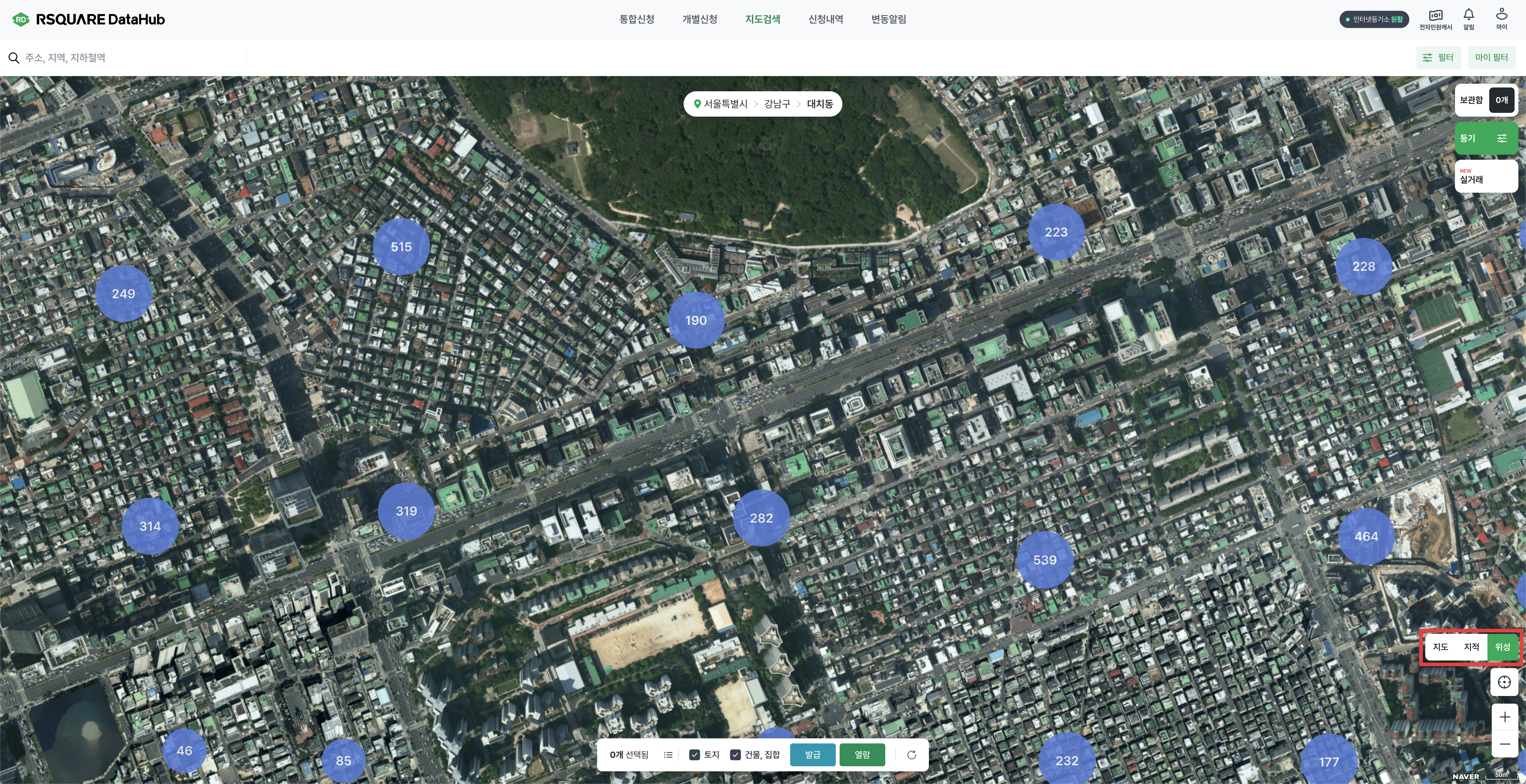Open the 강남구 district breadcrumb dropdown
The image size is (1526, 784).
pos(777,104)
